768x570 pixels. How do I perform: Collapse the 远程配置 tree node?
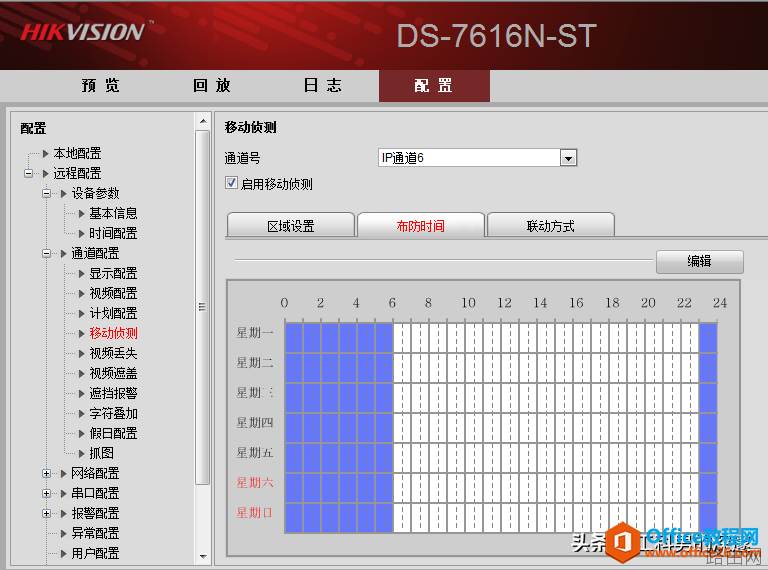click(28, 173)
